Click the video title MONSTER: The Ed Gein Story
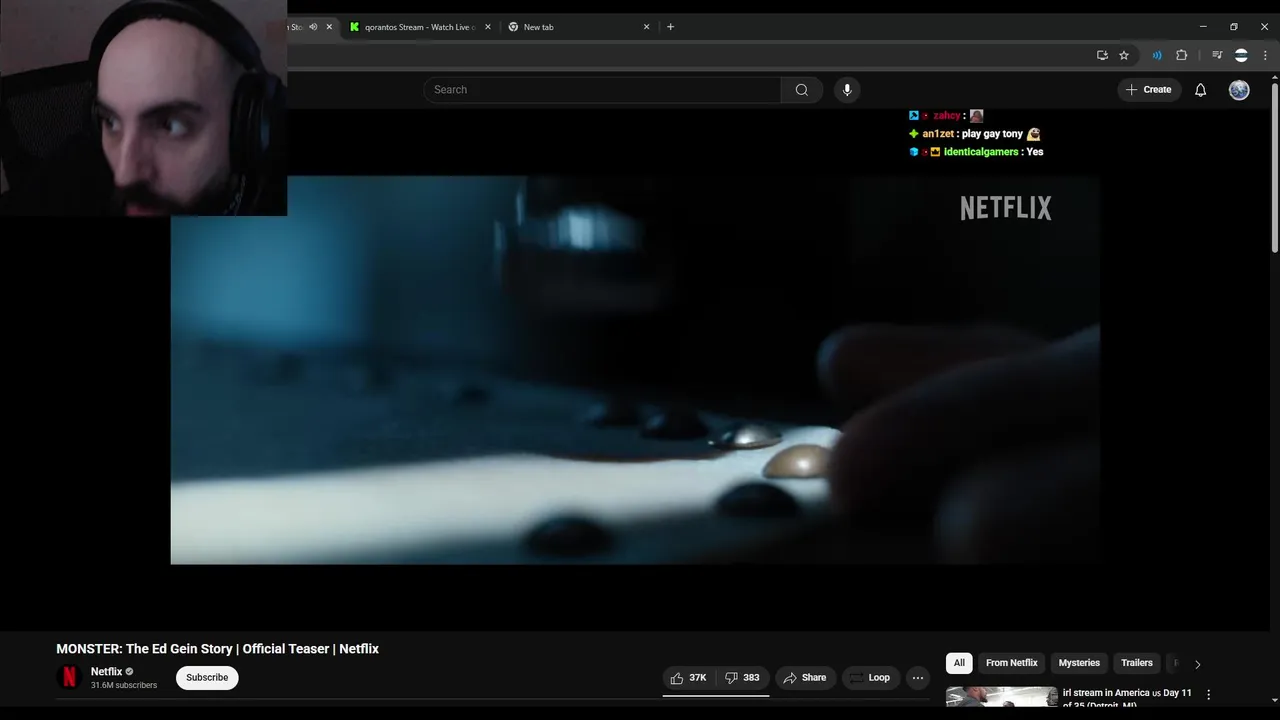 217,649
